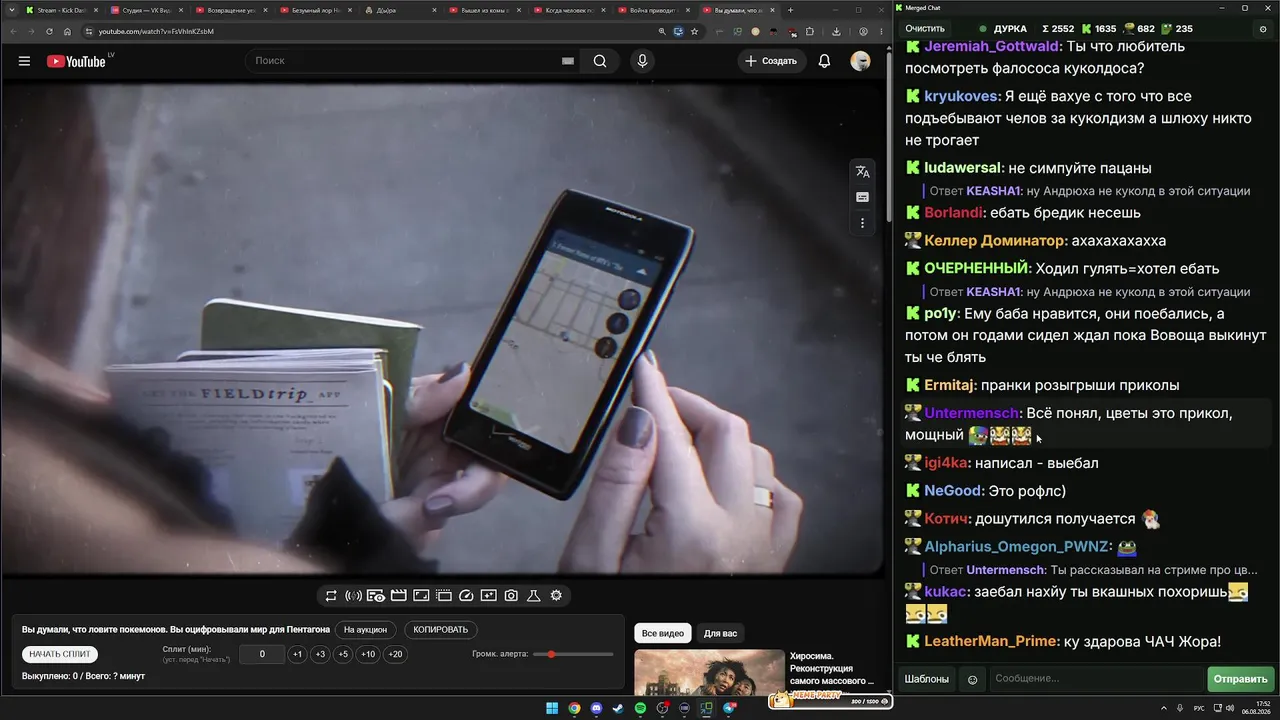Click the screen-with-sparkle icon in the player toolbar
The image size is (1280, 720).
[488, 596]
